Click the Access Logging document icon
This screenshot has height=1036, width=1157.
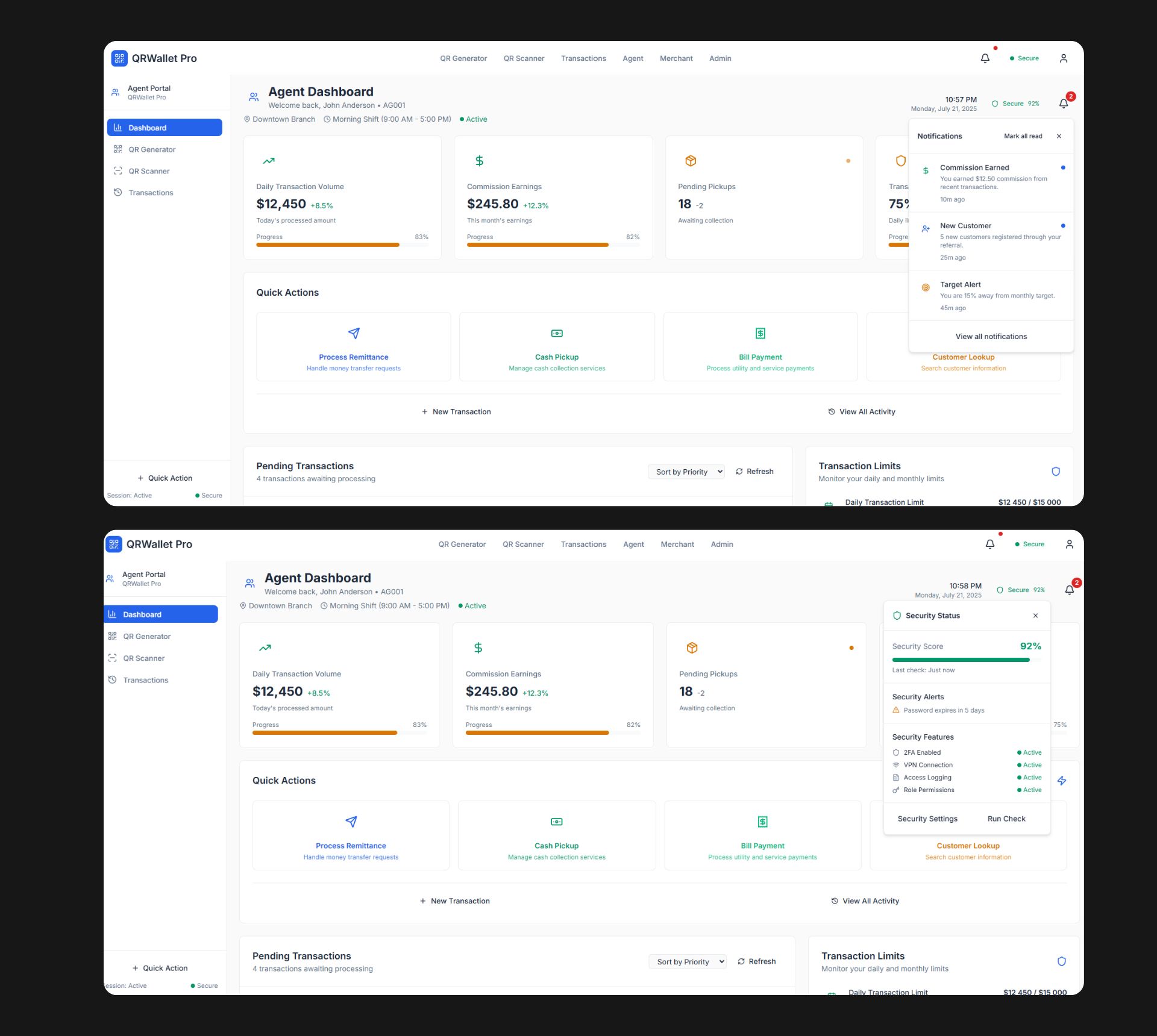[896, 778]
